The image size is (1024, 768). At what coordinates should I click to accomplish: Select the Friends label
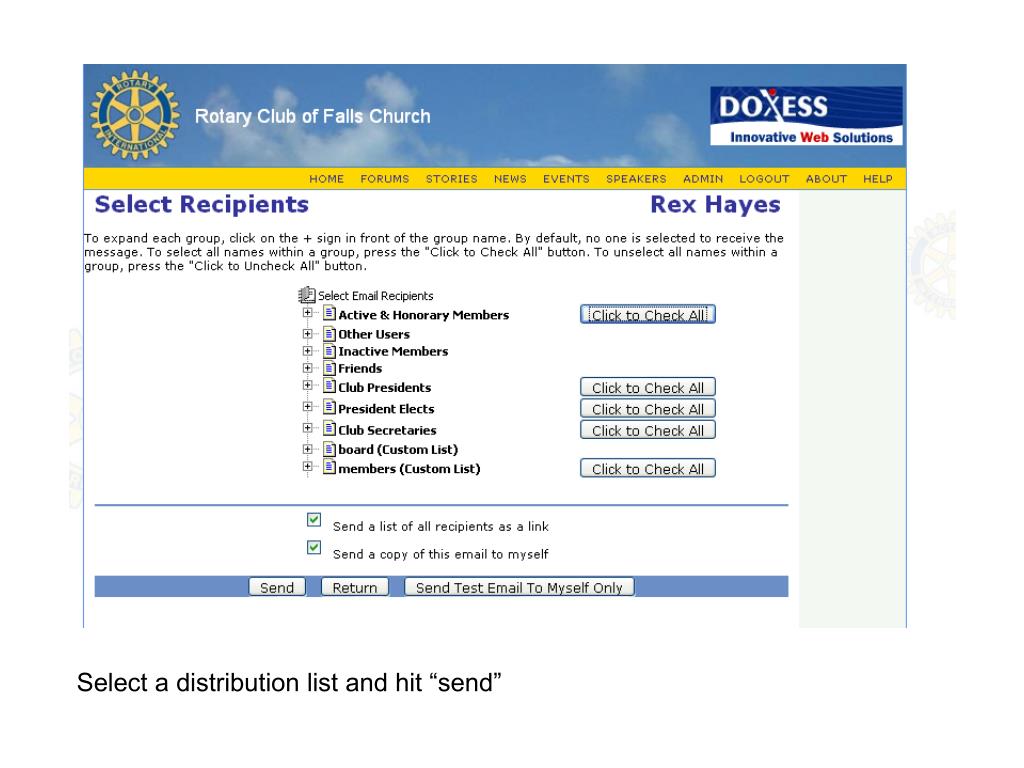pyautogui.click(x=360, y=368)
